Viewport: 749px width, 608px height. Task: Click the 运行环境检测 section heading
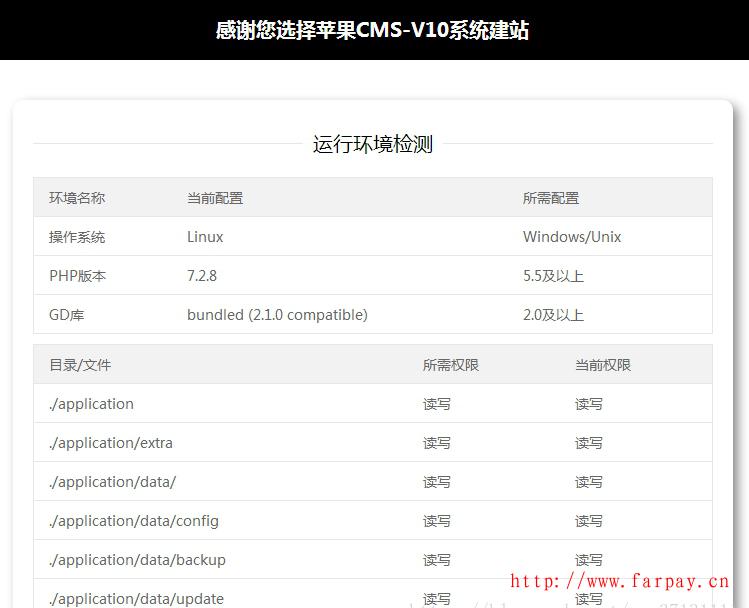point(372,144)
